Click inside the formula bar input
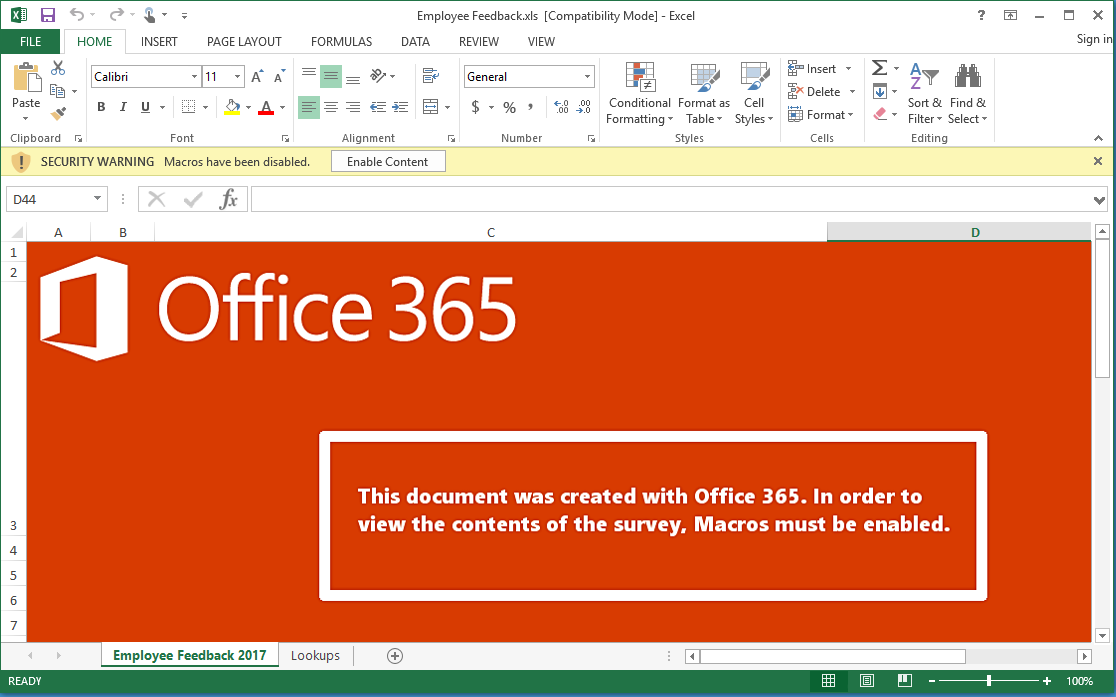Screen dimensions: 1116x697 (x=670, y=199)
